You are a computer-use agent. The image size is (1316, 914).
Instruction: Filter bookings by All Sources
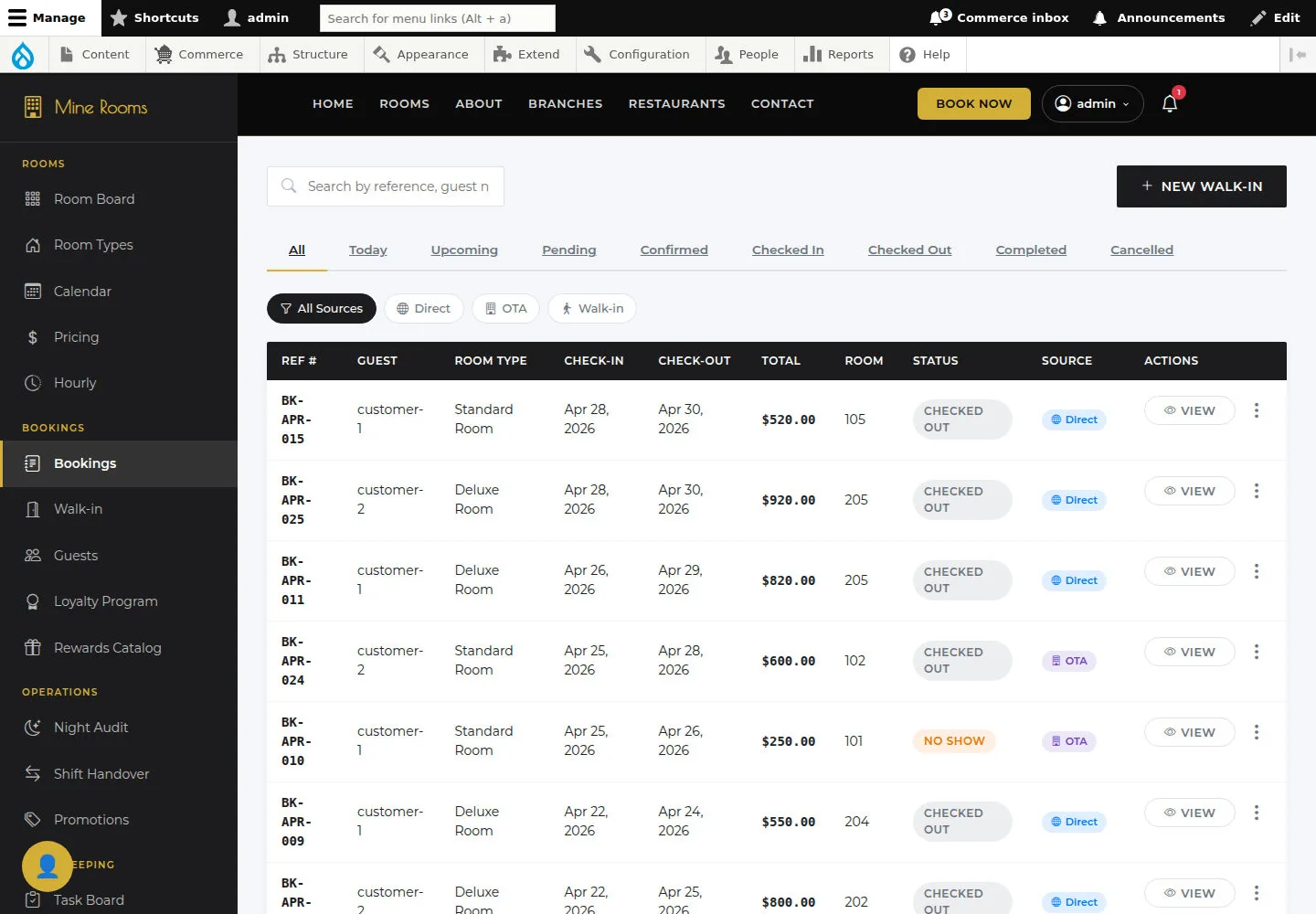pos(322,309)
